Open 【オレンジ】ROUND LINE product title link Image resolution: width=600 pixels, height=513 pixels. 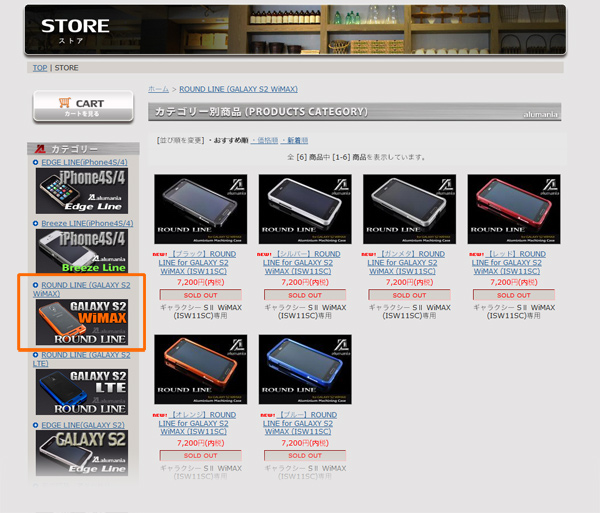pyautogui.click(x=197, y=423)
